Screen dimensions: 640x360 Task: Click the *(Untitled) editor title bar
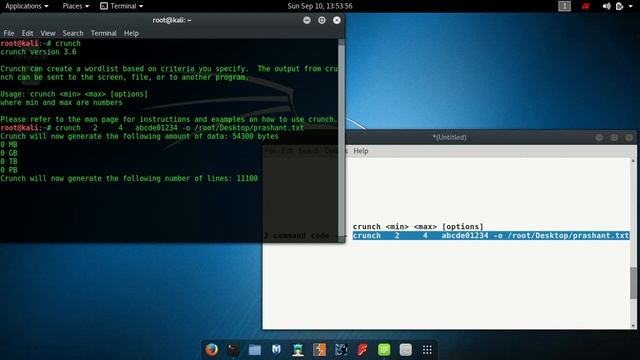(449, 137)
